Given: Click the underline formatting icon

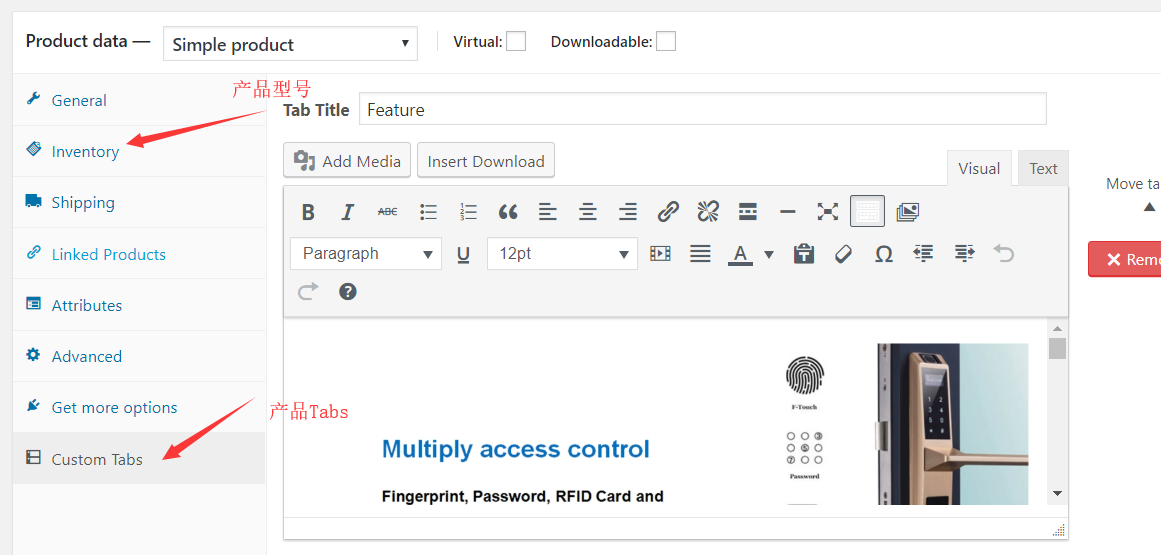Looking at the screenshot, I should 463,254.
